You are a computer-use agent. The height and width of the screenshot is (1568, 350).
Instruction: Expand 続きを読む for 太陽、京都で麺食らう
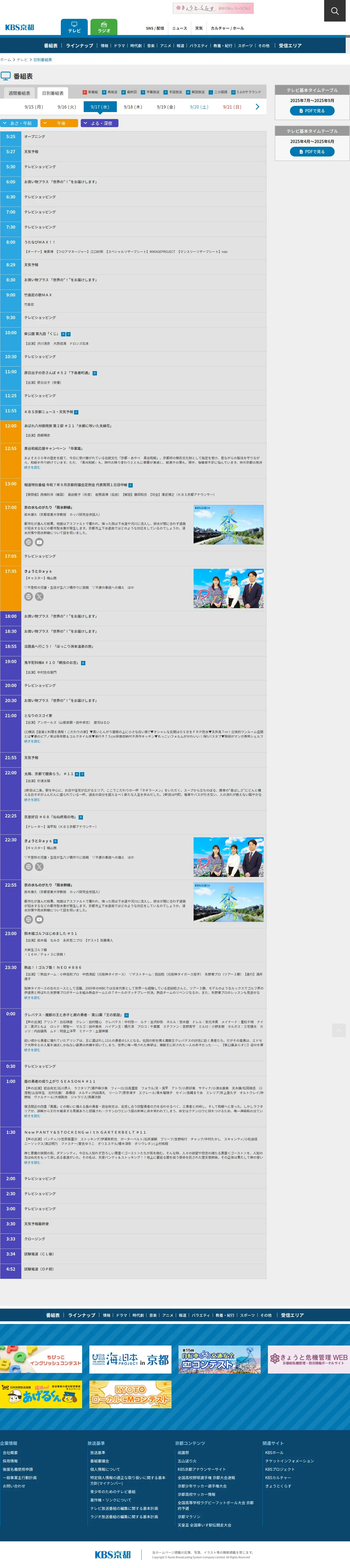pyautogui.click(x=32, y=800)
